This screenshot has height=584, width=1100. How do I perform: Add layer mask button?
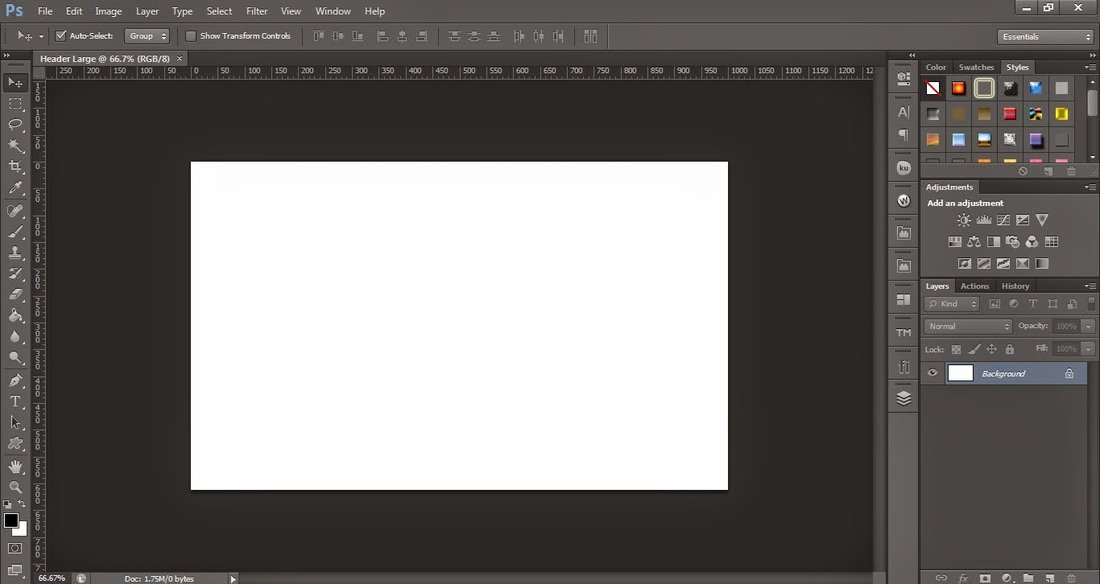pyautogui.click(x=985, y=578)
